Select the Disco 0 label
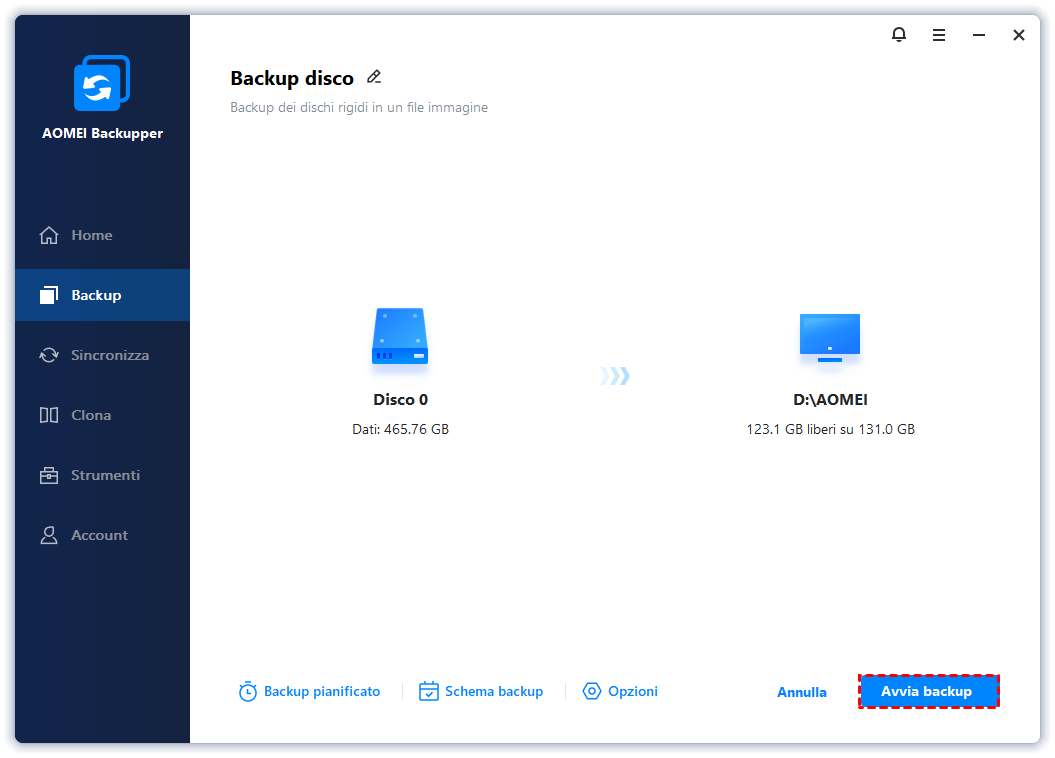 click(x=400, y=400)
